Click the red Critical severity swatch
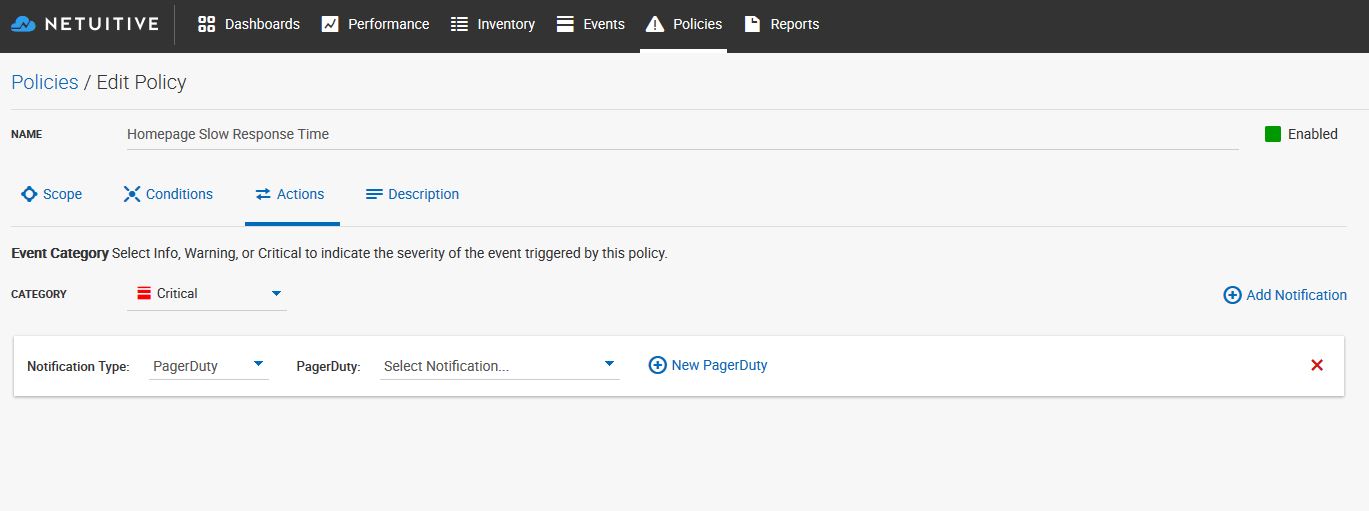Screen dimensions: 1369x511 click(x=144, y=294)
